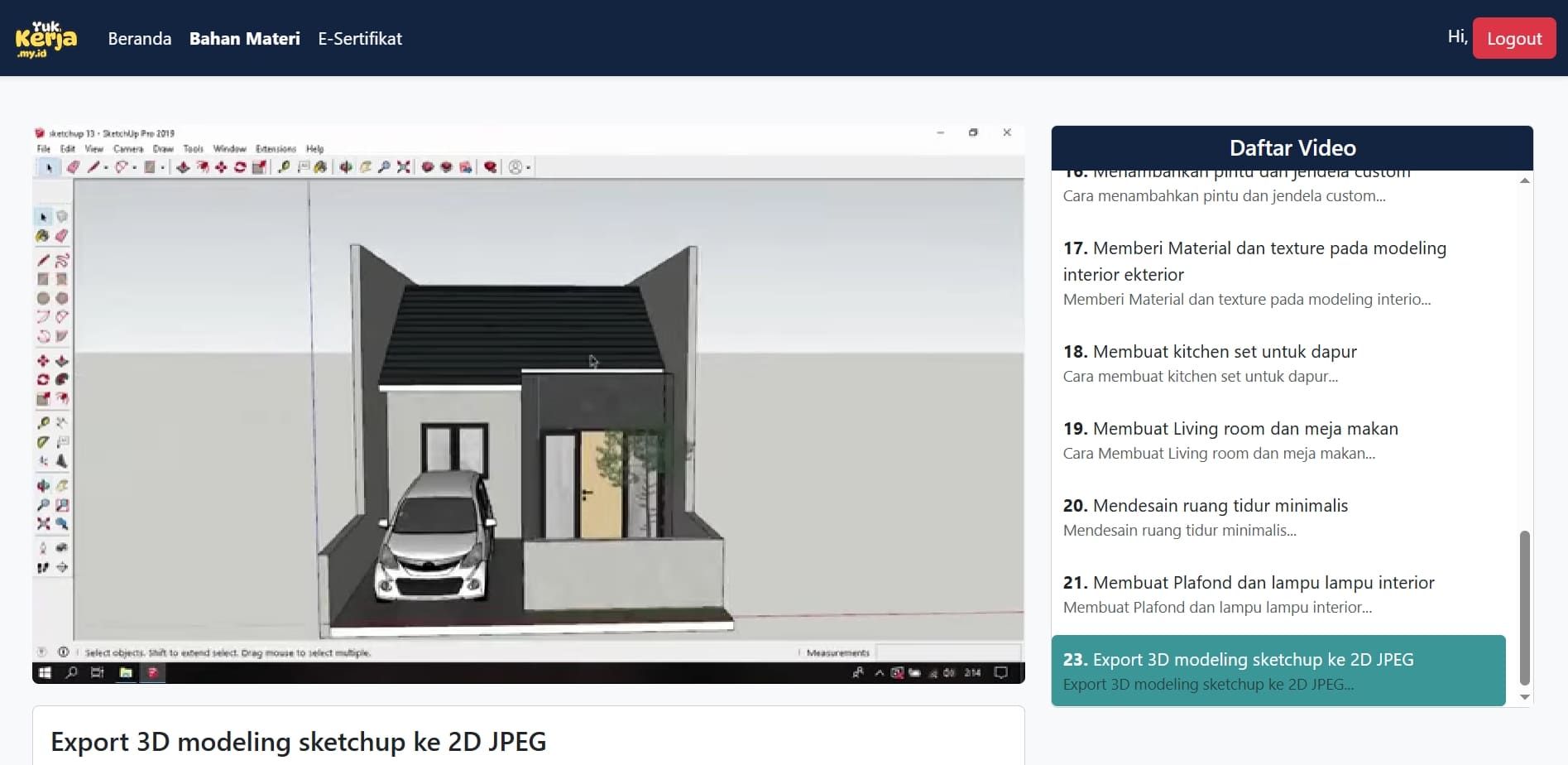The image size is (1568, 765).
Task: Click Zoom Extents icon in top toolbar
Action: point(403,167)
